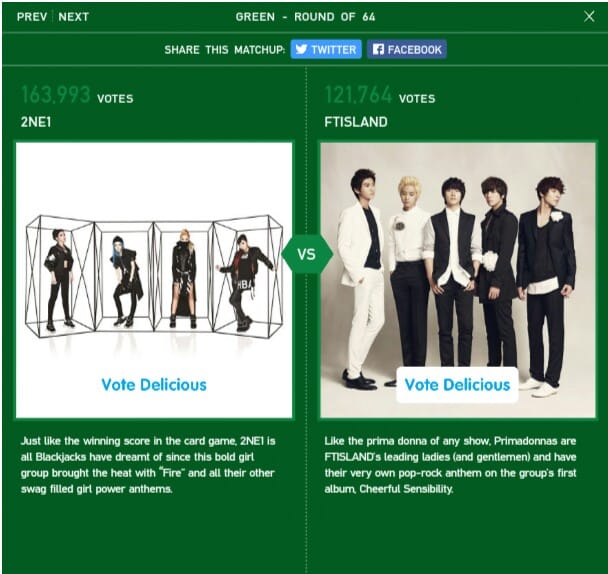Share this matchup on Facebook
608x574 pixels.
407,49
